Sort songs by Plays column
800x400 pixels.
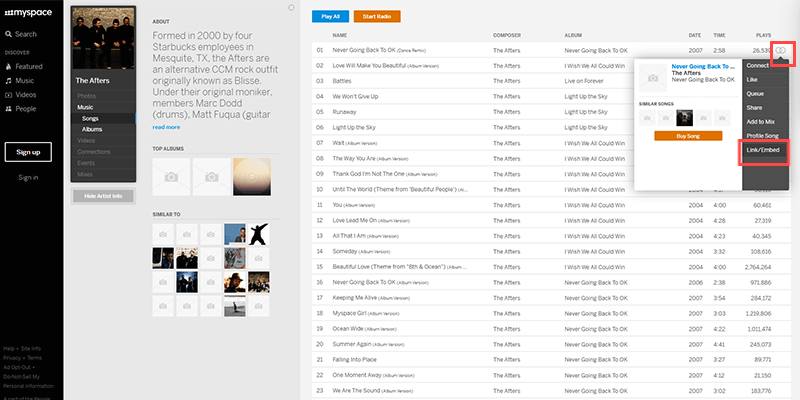(763, 35)
